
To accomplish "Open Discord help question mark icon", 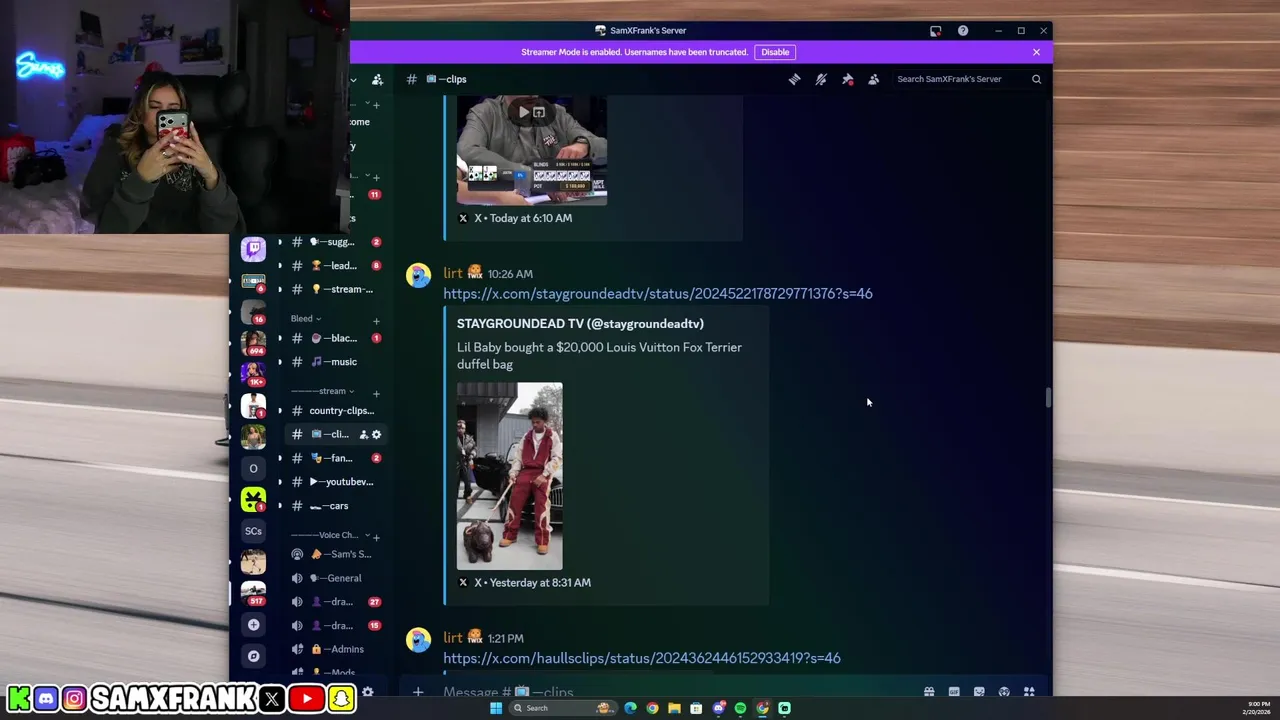I will coord(962,31).
